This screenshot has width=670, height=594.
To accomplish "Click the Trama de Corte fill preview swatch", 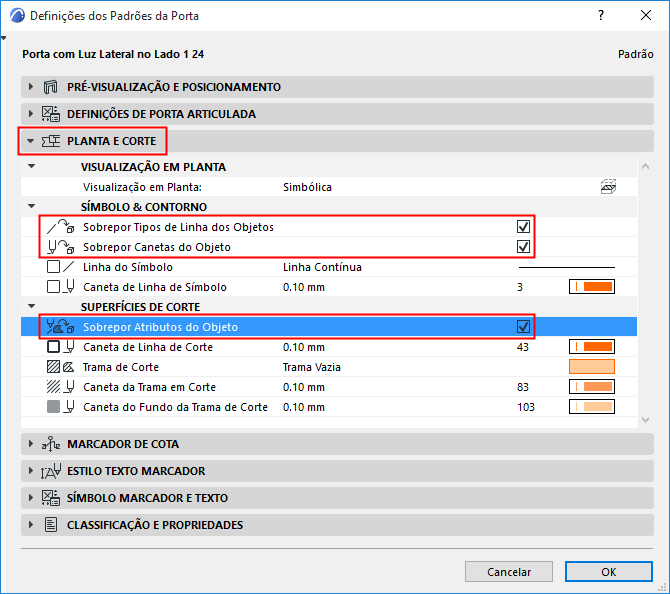I will tap(592, 367).
